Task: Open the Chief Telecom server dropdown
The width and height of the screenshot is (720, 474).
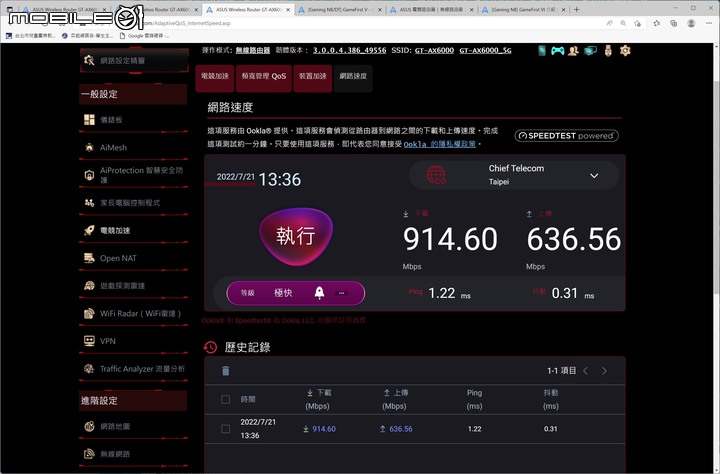Action: tap(514, 175)
